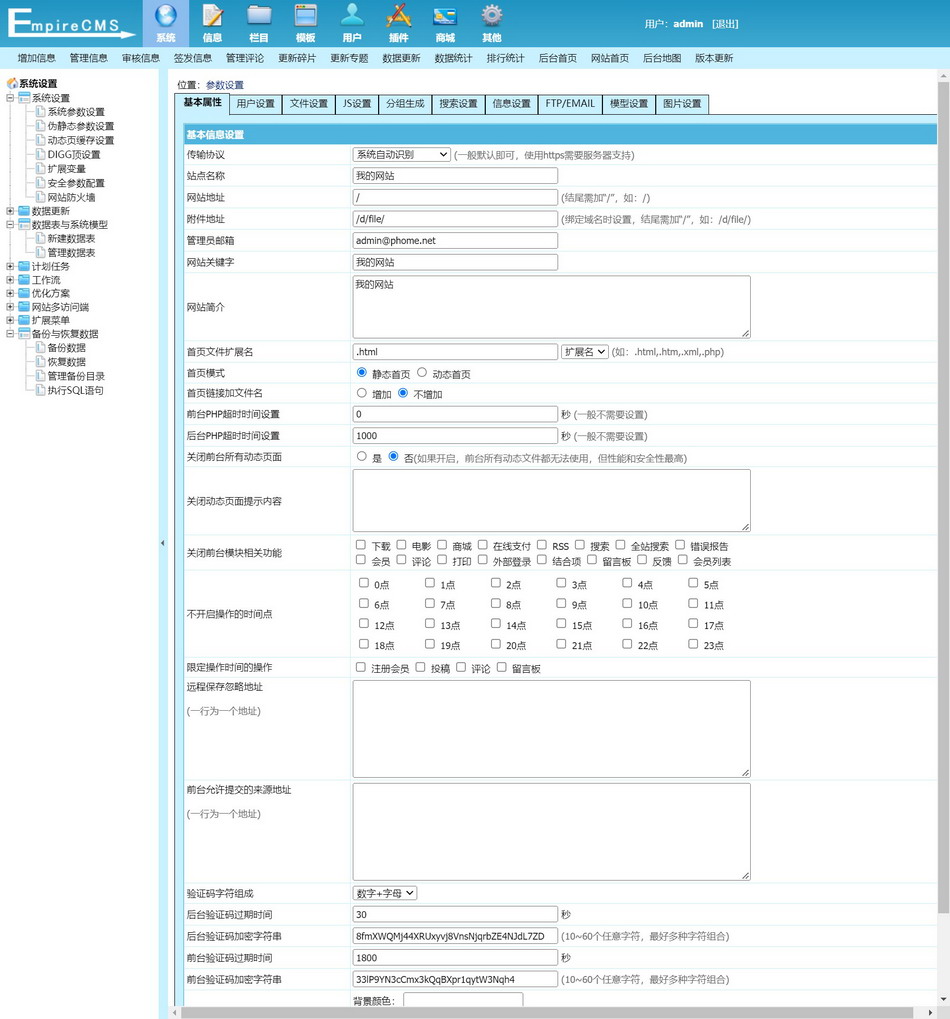Click the folder icon next to 数据更新
This screenshot has height=1019, width=950.
coord(24,211)
